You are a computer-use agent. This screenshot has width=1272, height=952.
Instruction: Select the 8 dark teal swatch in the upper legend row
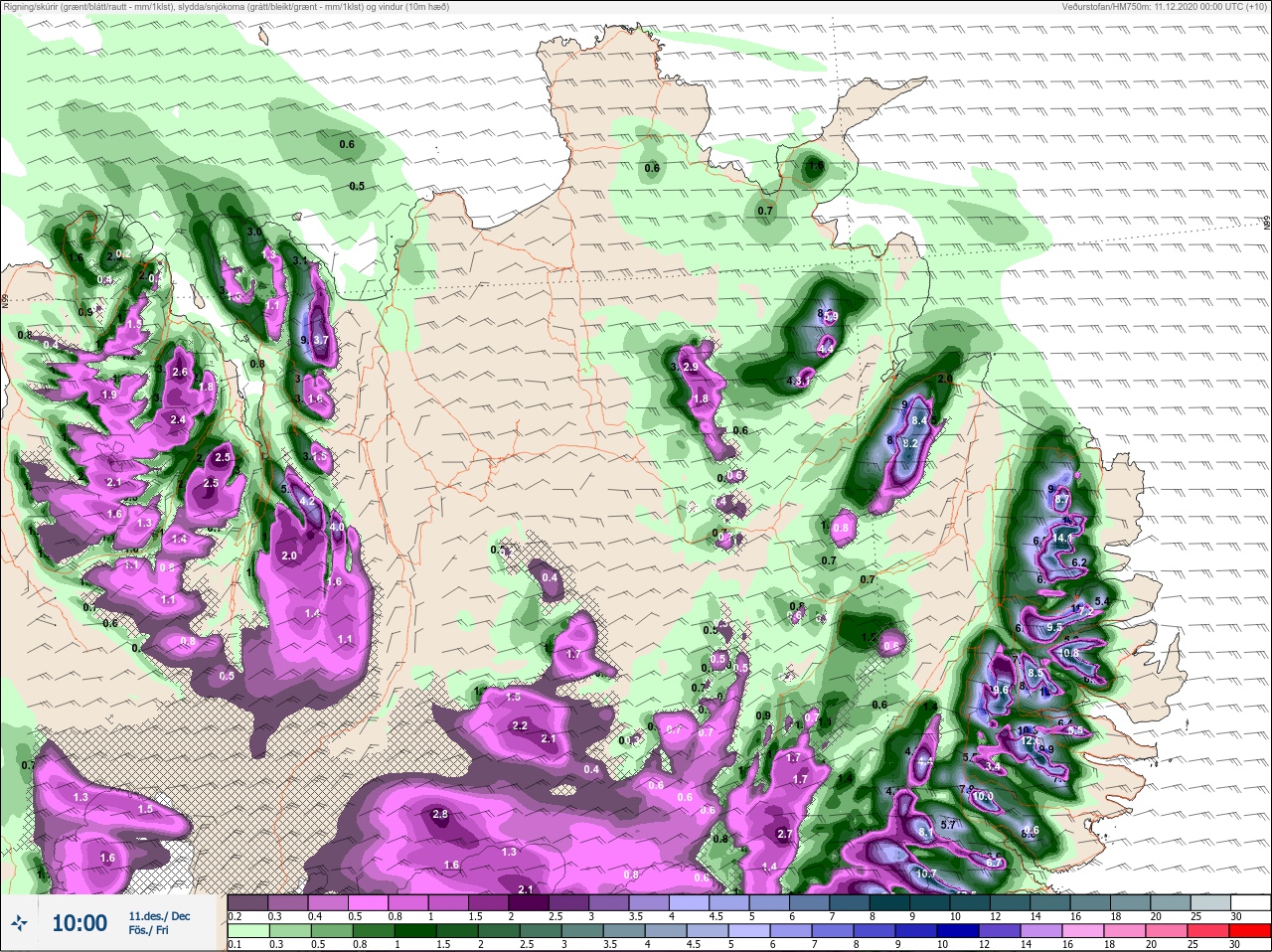pyautogui.click(x=891, y=902)
